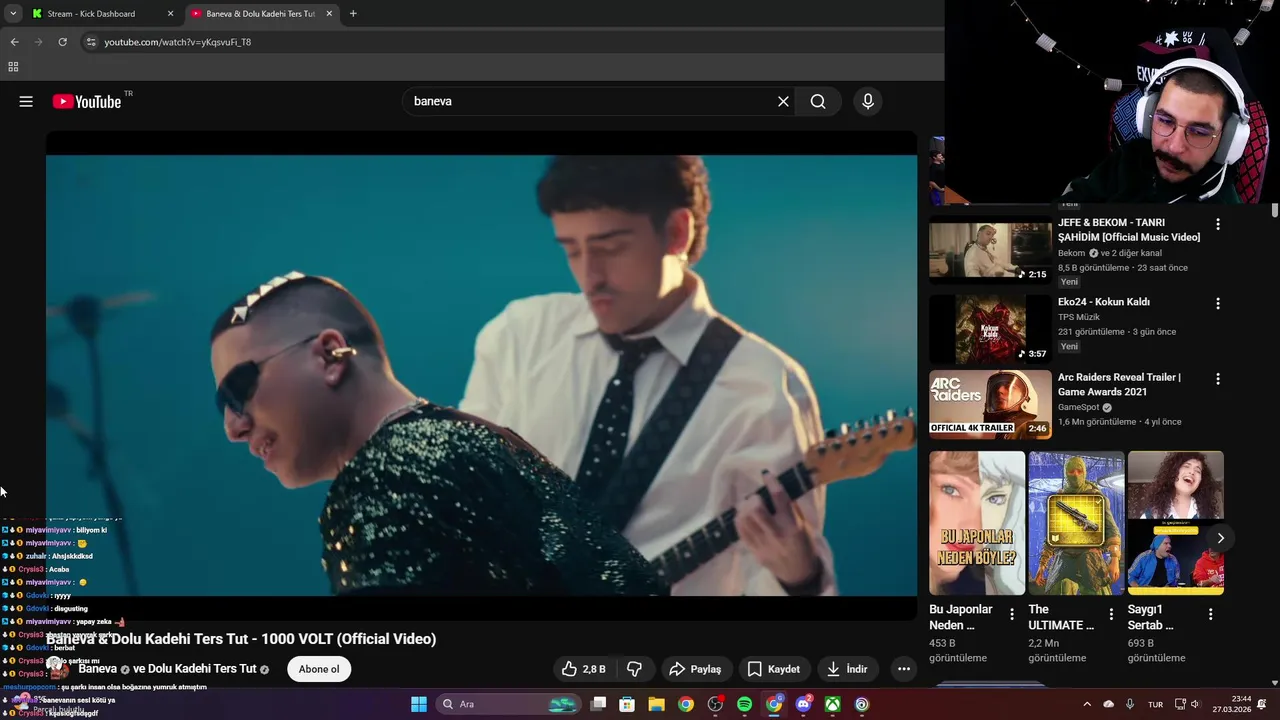Visit the TPS Müzik channel link

click(x=1079, y=317)
